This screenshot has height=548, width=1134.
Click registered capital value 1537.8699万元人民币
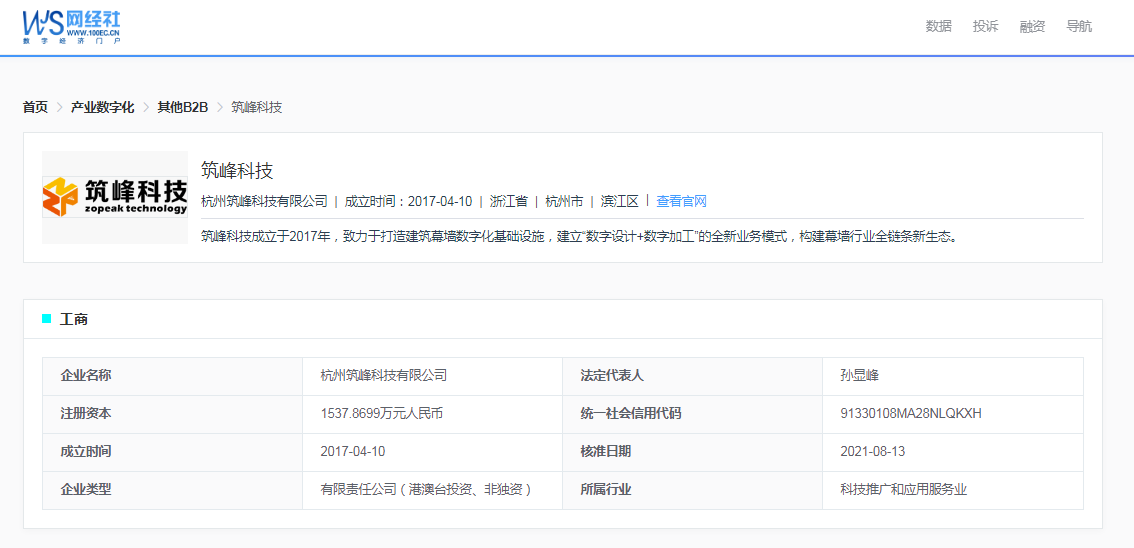pos(381,413)
